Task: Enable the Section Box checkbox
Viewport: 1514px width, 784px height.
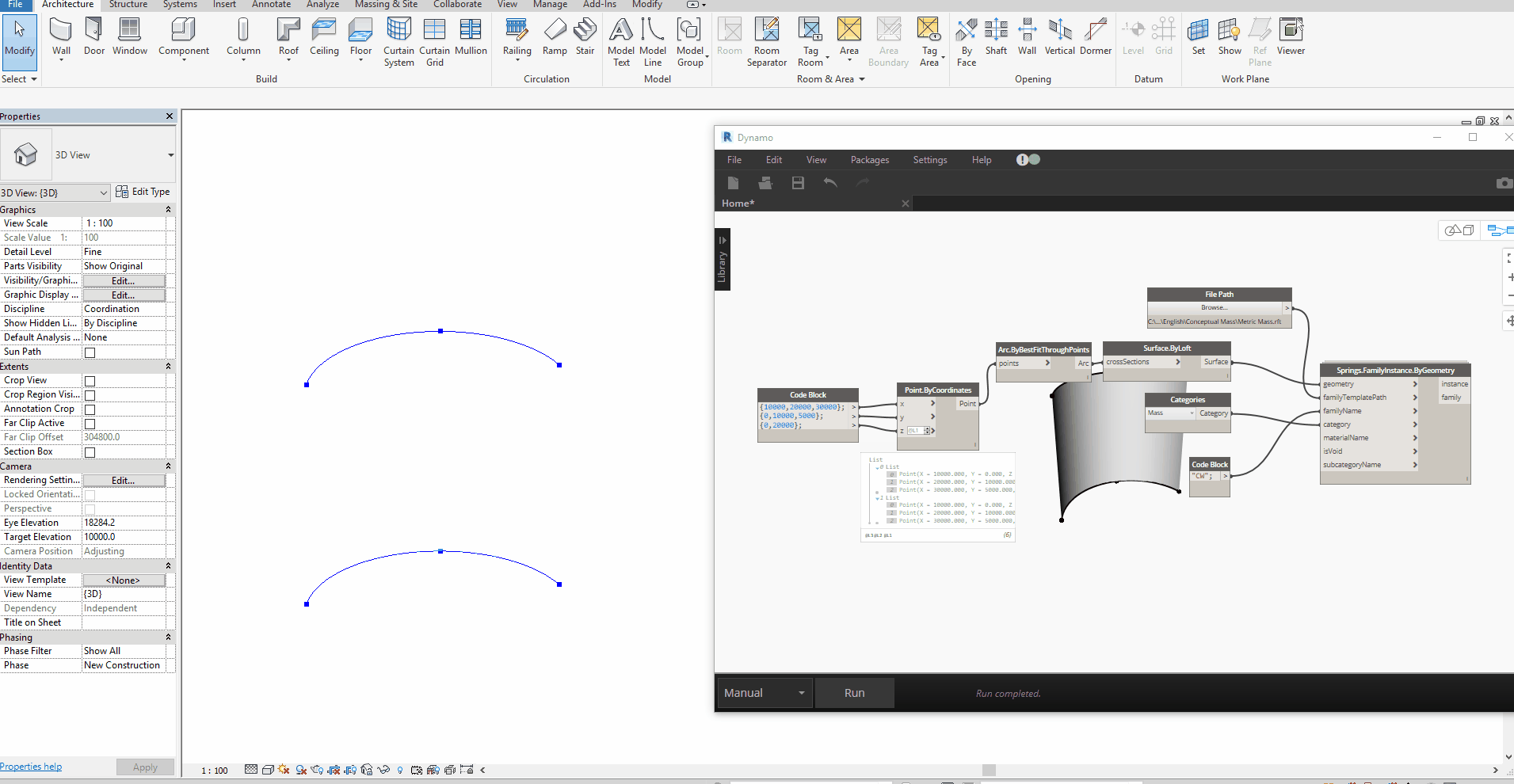Action: (x=90, y=452)
